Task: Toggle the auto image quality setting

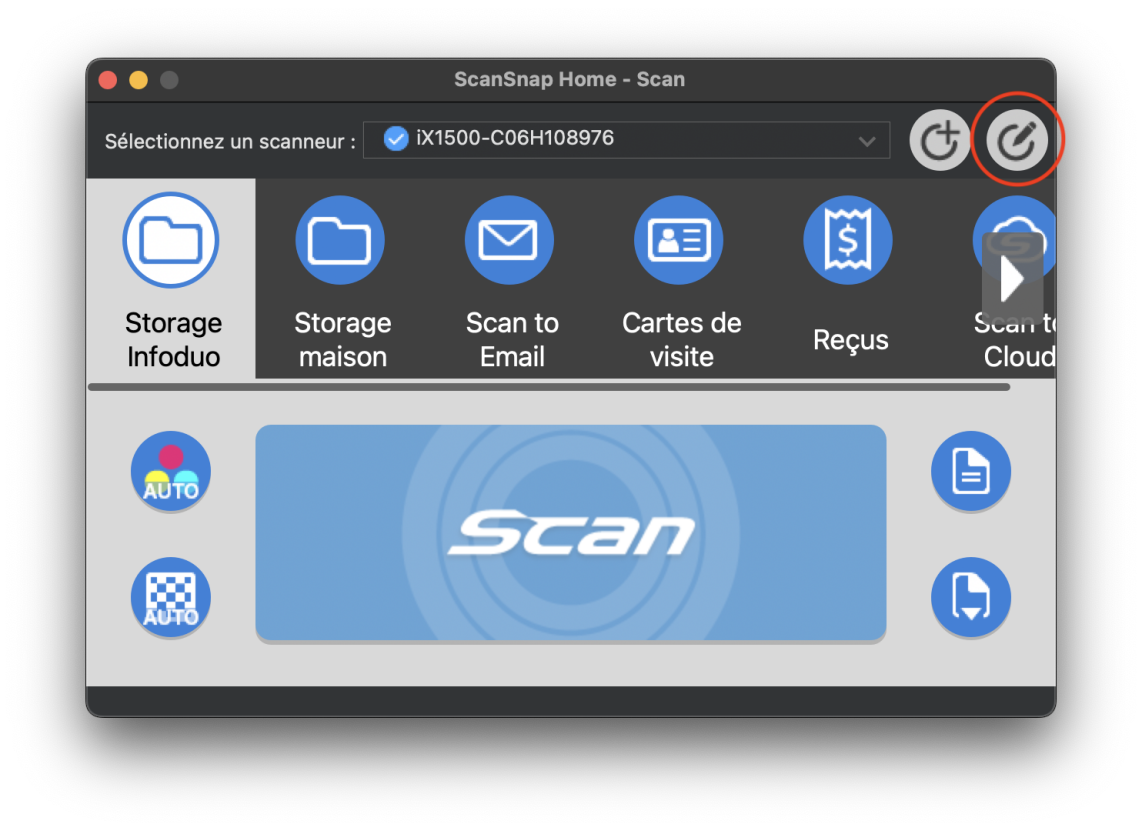Action: click(171, 598)
